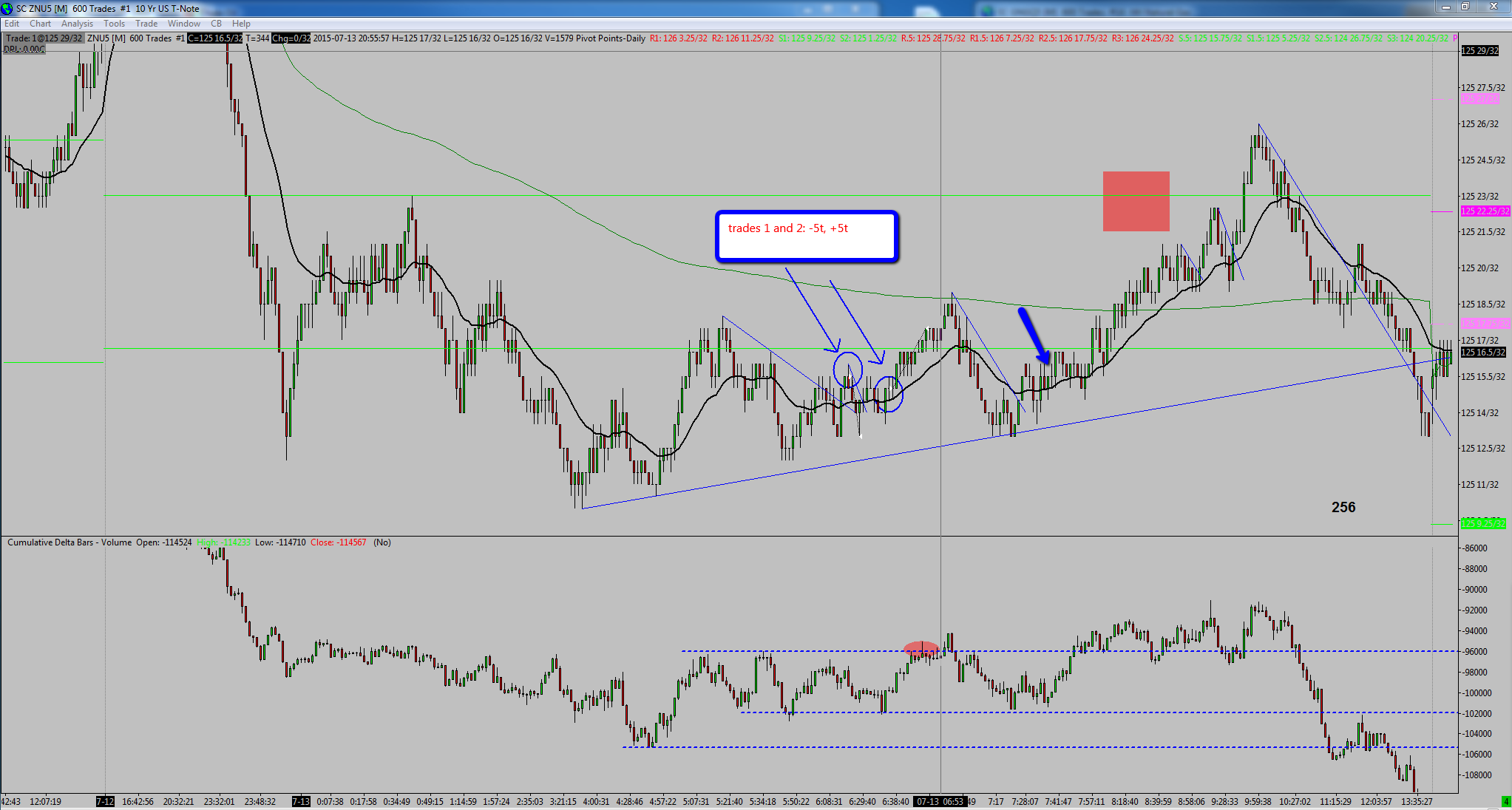Click the '125 20/32' price scale label
The image size is (1512, 810).
click(x=1479, y=268)
